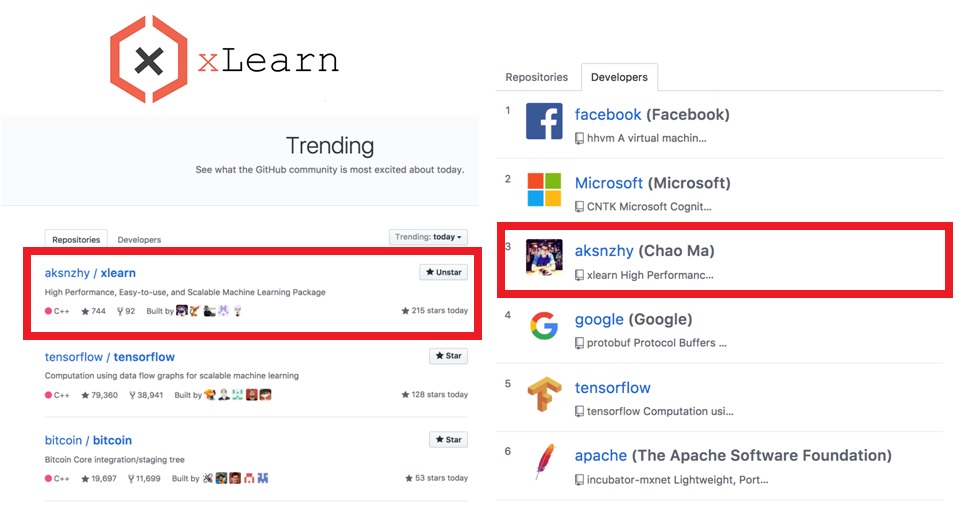Screen dimensions: 978x512
Task: Open the Google logo avatar
Action: (x=544, y=326)
